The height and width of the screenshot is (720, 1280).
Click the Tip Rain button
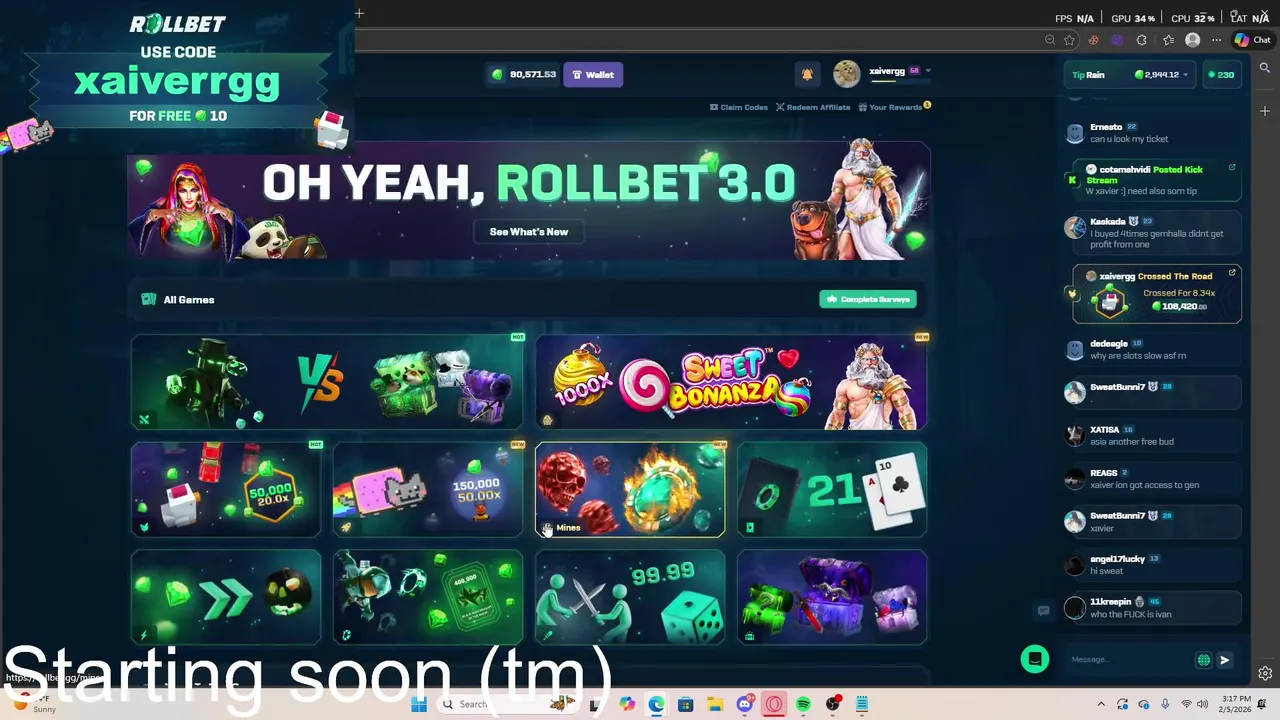1088,75
